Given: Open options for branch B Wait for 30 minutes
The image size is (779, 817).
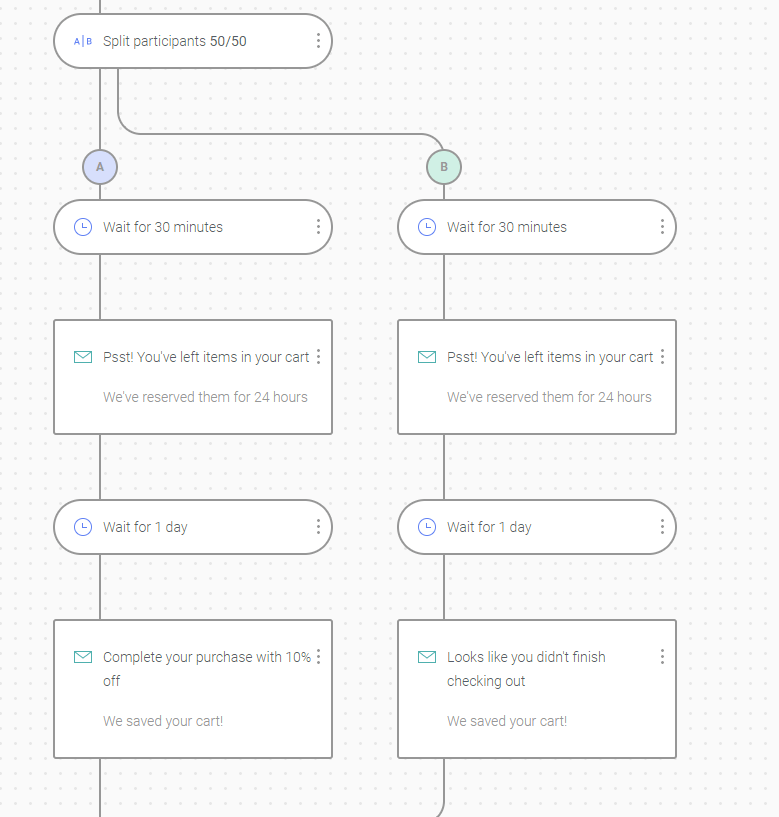Looking at the screenshot, I should click(x=662, y=227).
